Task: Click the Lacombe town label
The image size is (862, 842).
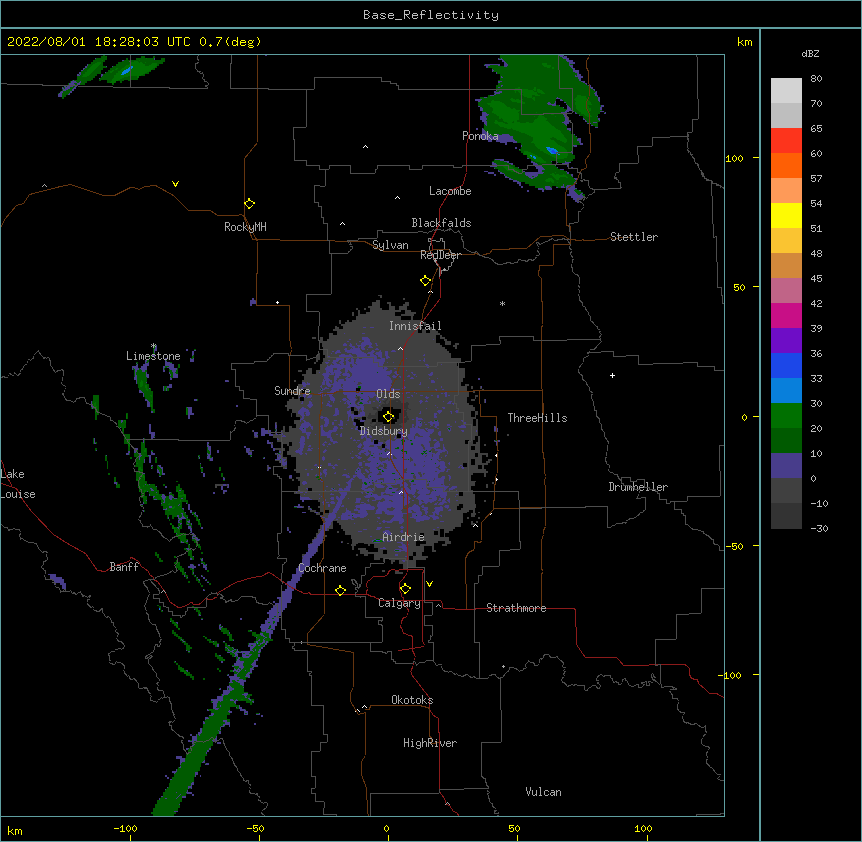Action: point(450,191)
